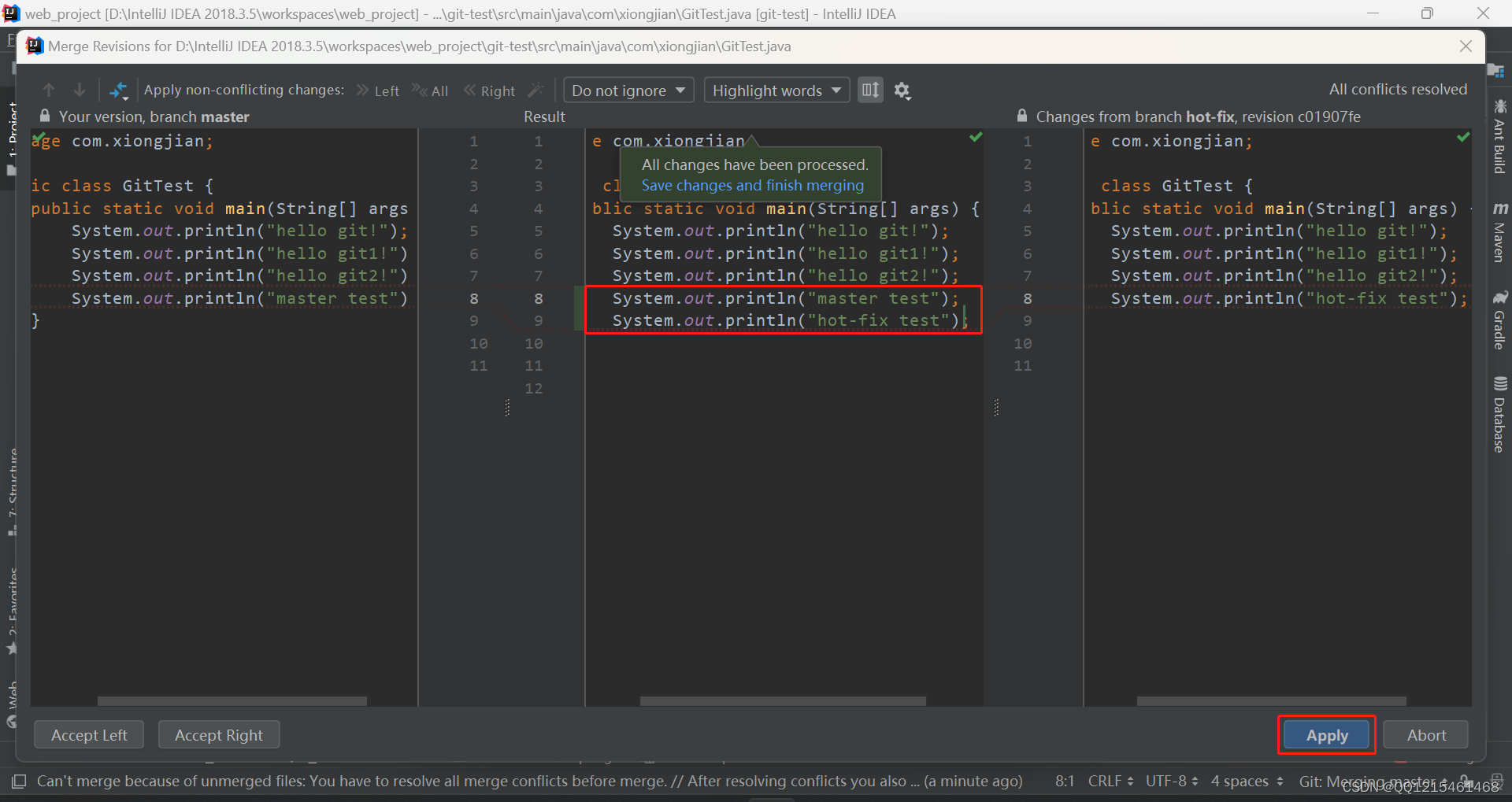
Task: Click 'Save changes and finish merging' link
Action: click(x=752, y=185)
